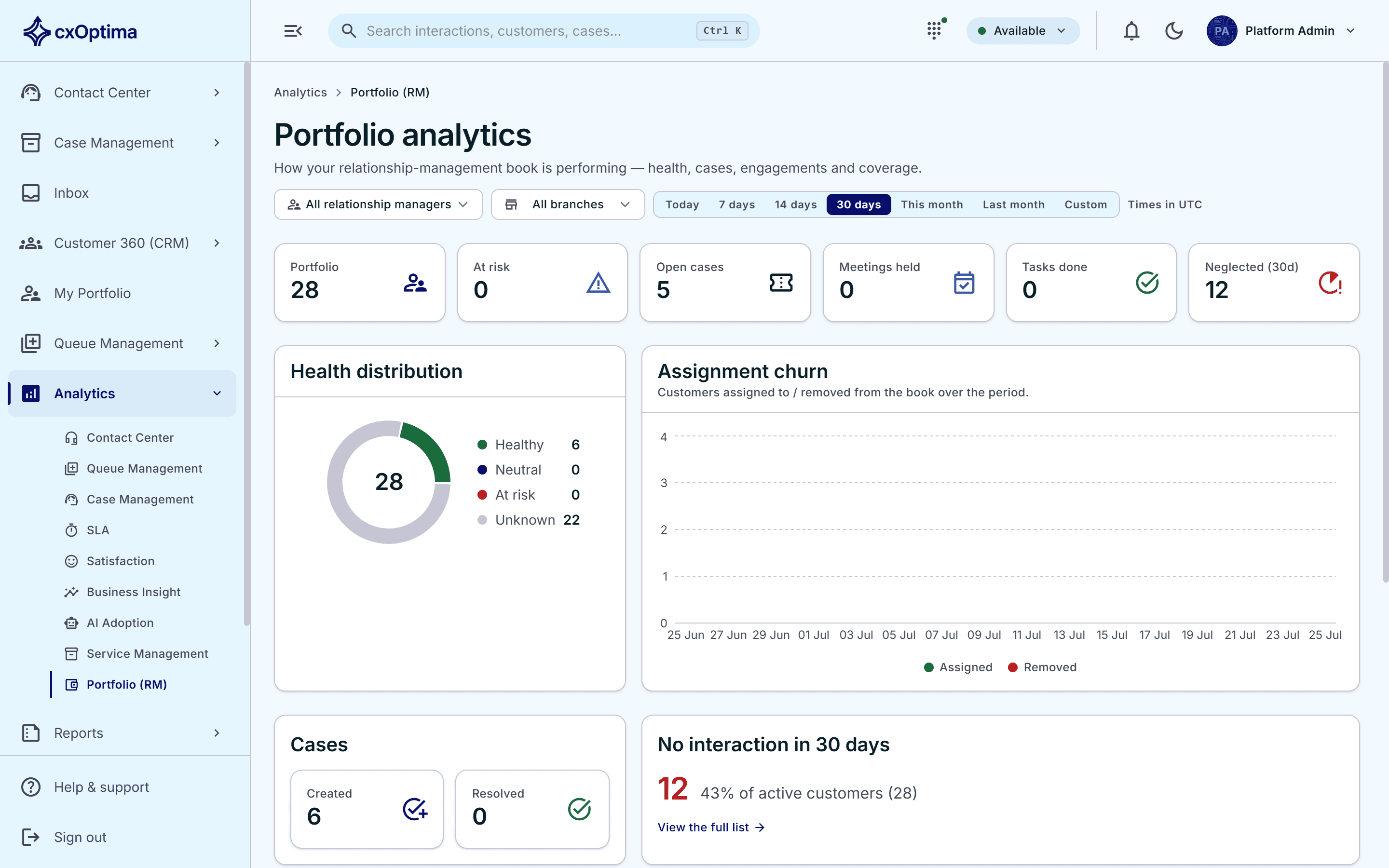The image size is (1389, 868).
Task: Toggle the Removed series in churn legend
Action: (x=1042, y=667)
